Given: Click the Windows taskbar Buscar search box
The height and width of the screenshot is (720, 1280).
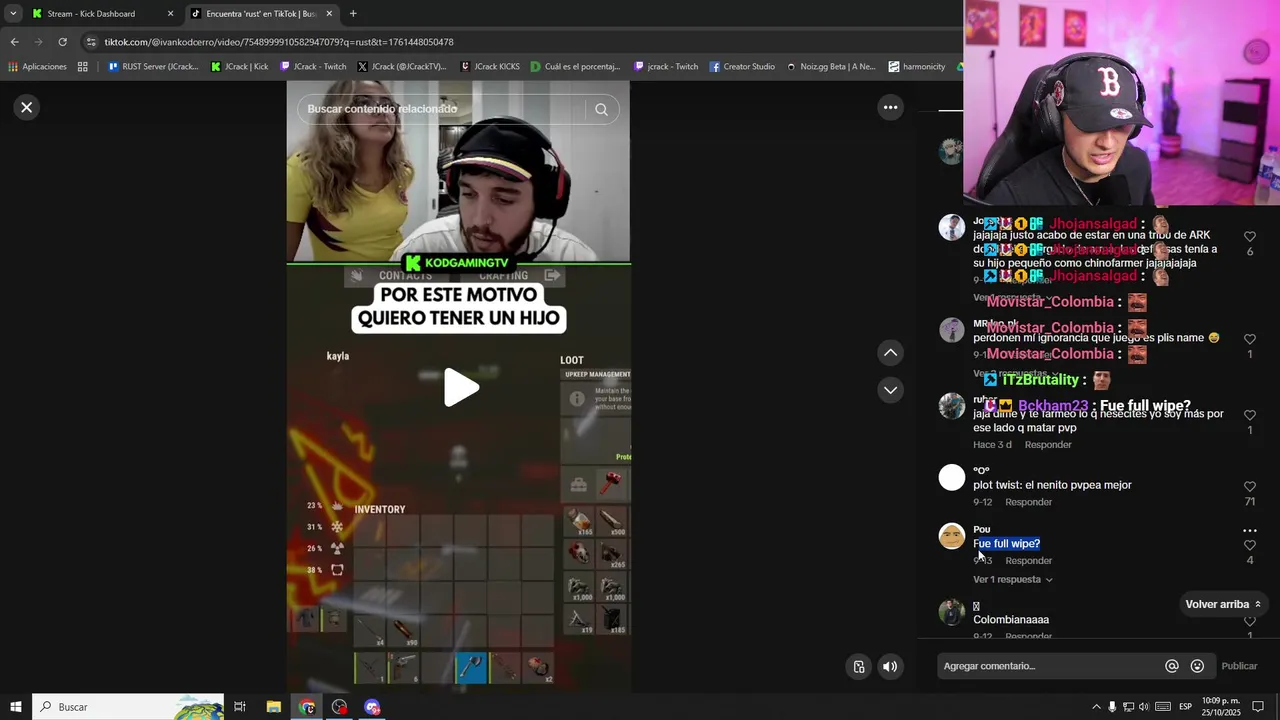Looking at the screenshot, I should (128, 707).
